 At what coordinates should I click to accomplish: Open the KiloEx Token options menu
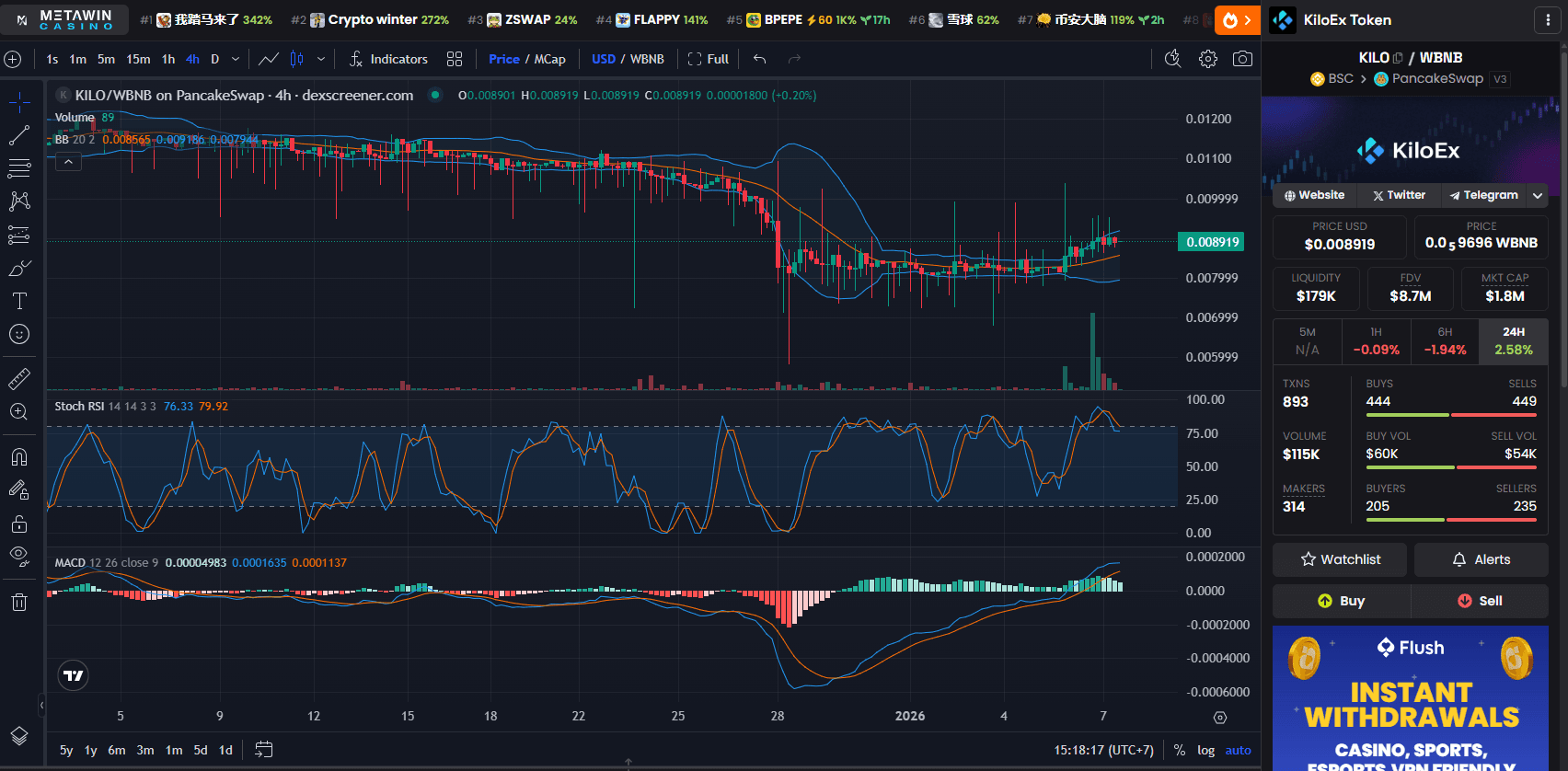(x=1546, y=19)
